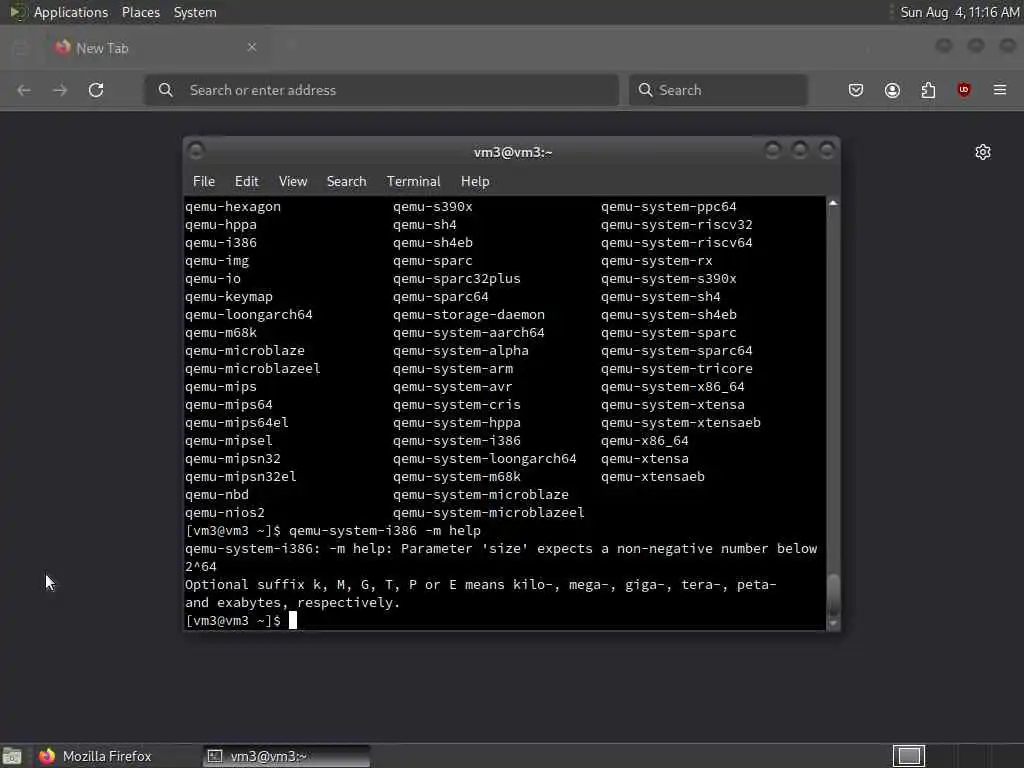Click the terminal icon in the taskbar
Viewport: 1024px width, 768px height.
215,756
